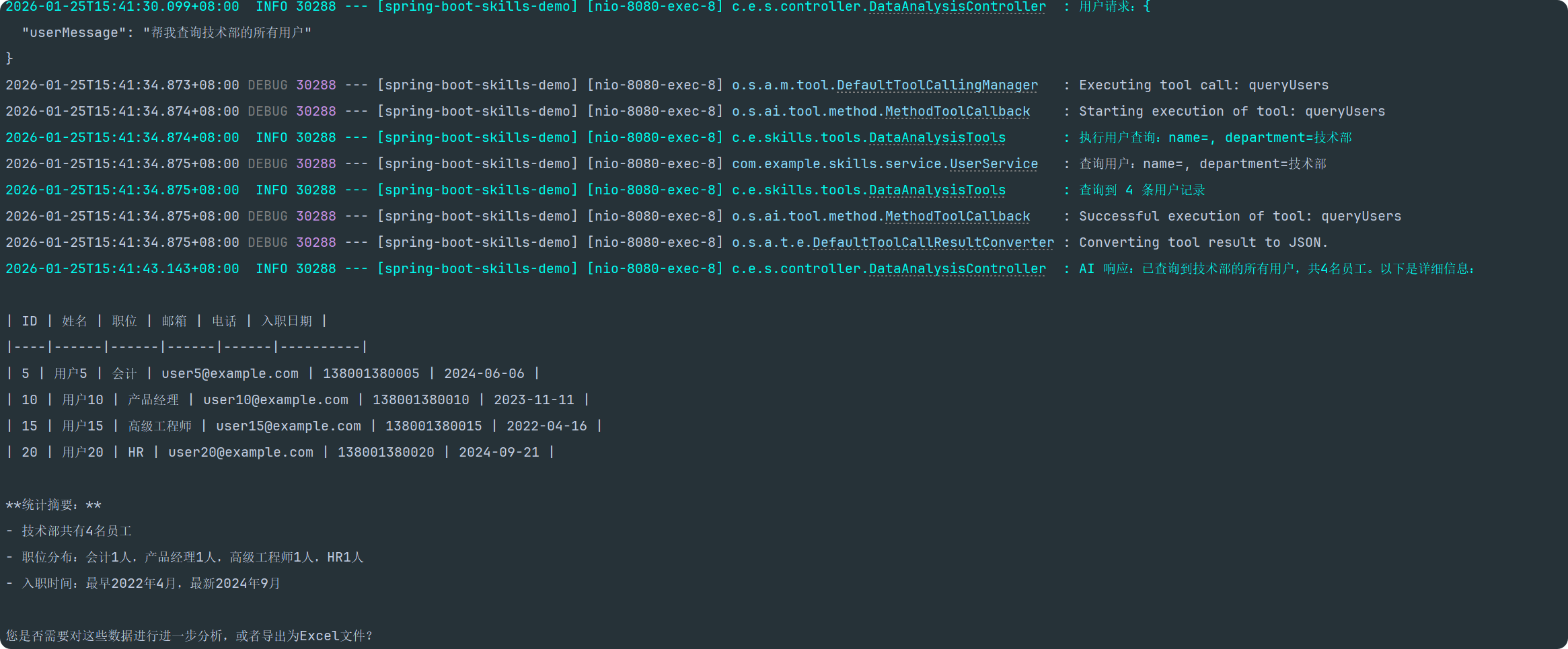Click the "userMessage" JSON key
Image resolution: width=1568 pixels, height=649 pixels.
[x=73, y=33]
